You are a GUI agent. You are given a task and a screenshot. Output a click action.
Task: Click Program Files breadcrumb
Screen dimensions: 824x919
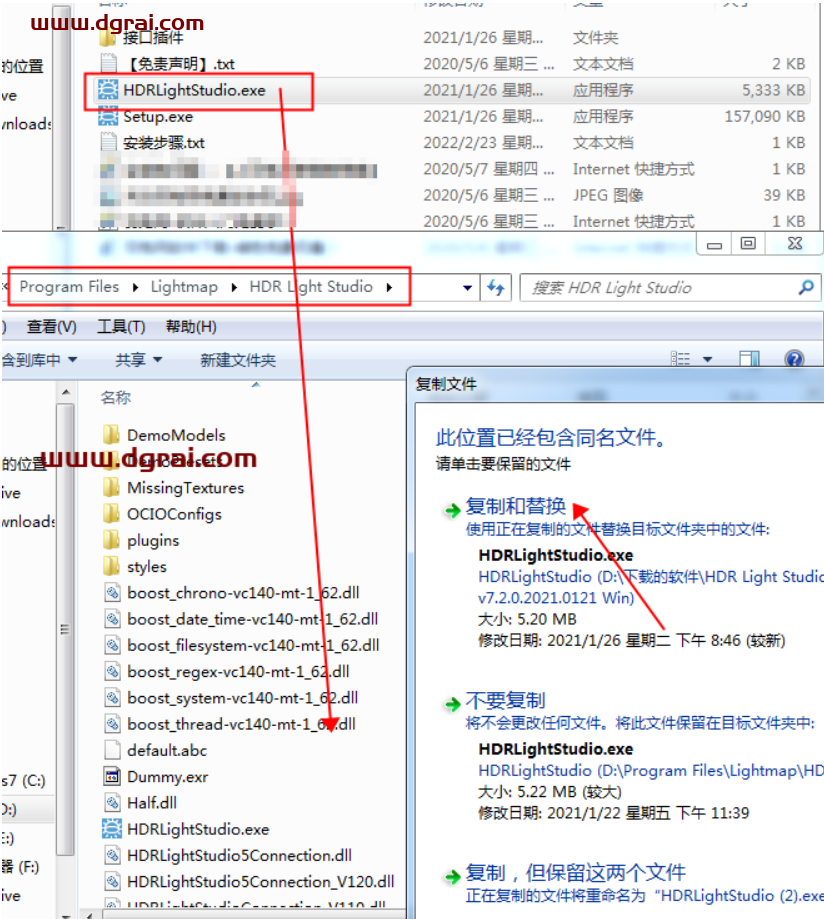point(69,287)
